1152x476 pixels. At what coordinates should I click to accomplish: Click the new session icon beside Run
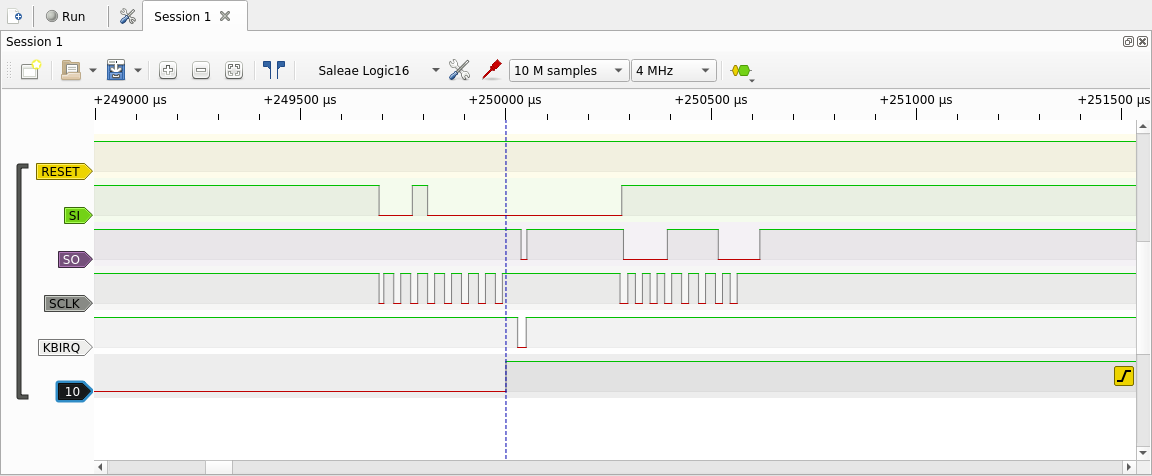[x=17, y=16]
